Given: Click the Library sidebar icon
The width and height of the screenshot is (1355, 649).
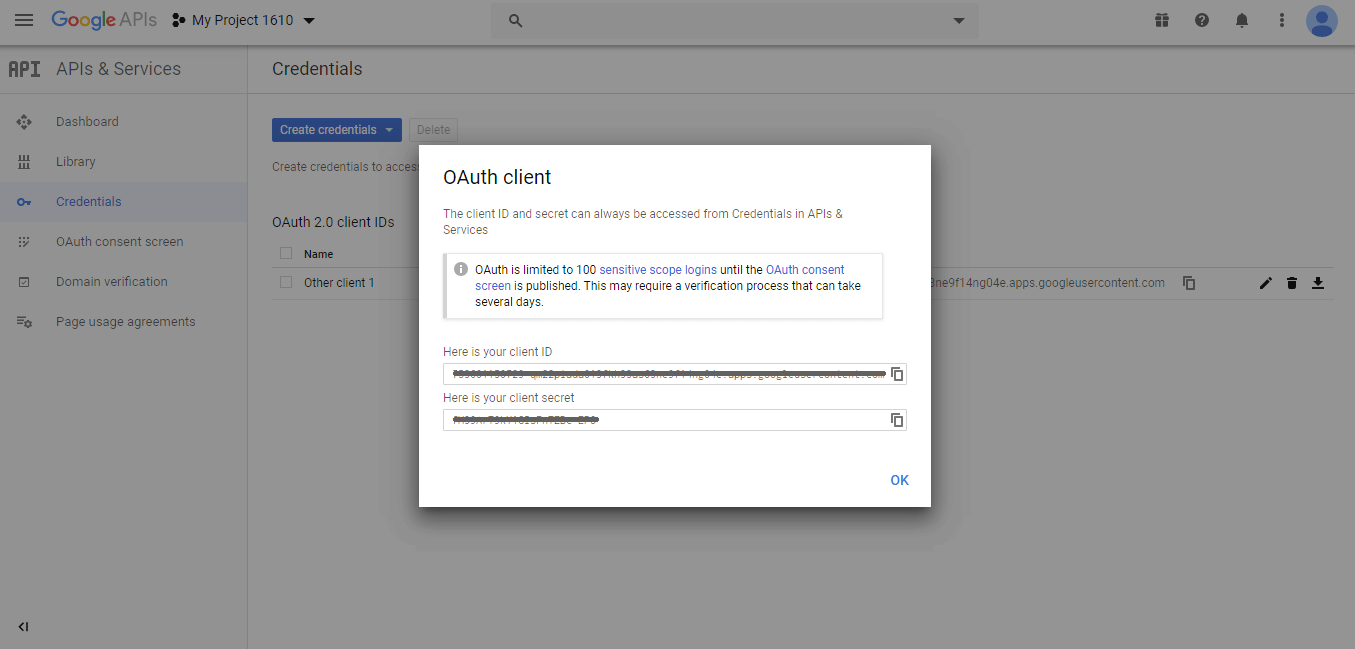Looking at the screenshot, I should 24,162.
